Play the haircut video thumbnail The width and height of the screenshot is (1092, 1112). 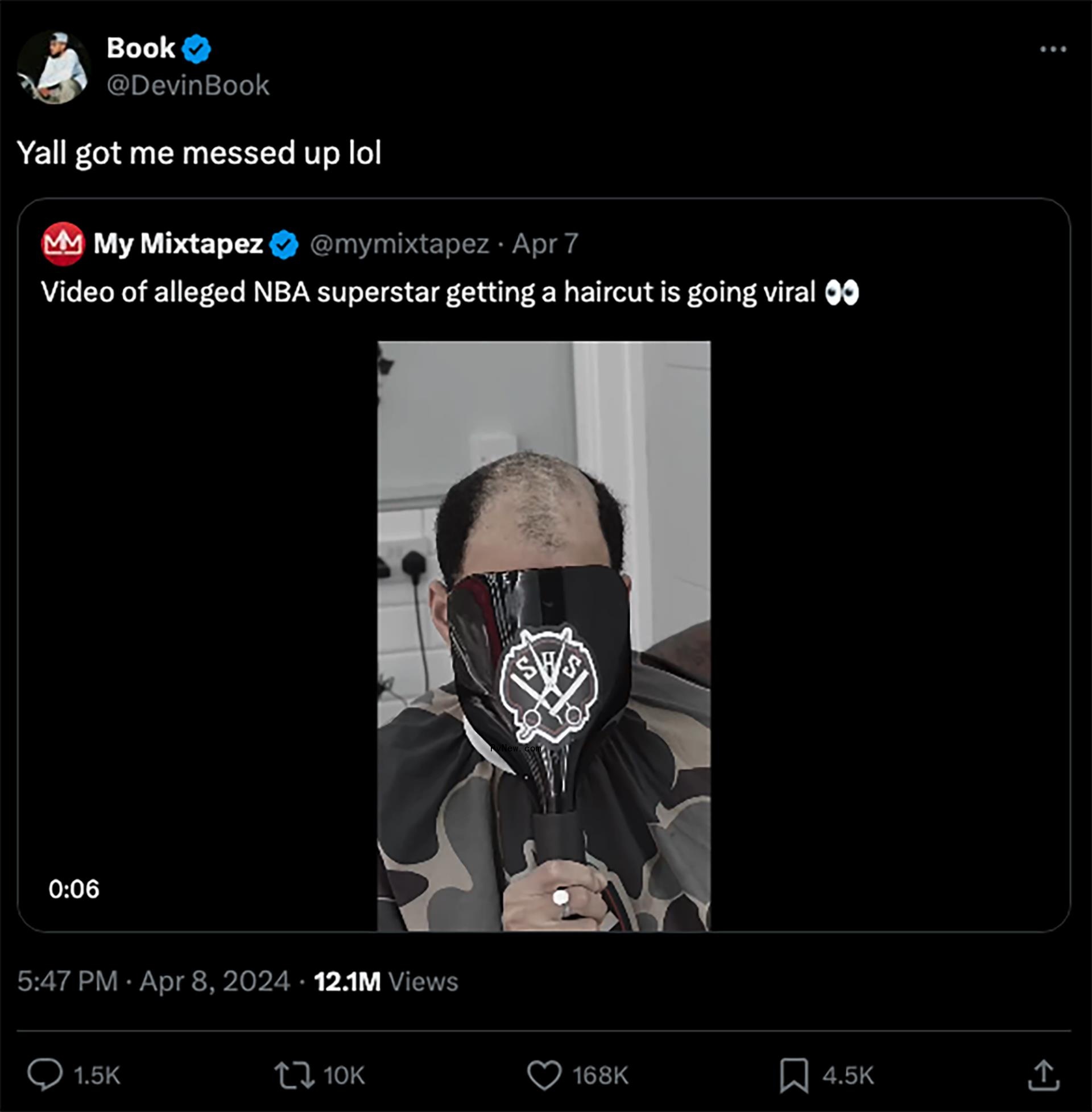click(543, 636)
